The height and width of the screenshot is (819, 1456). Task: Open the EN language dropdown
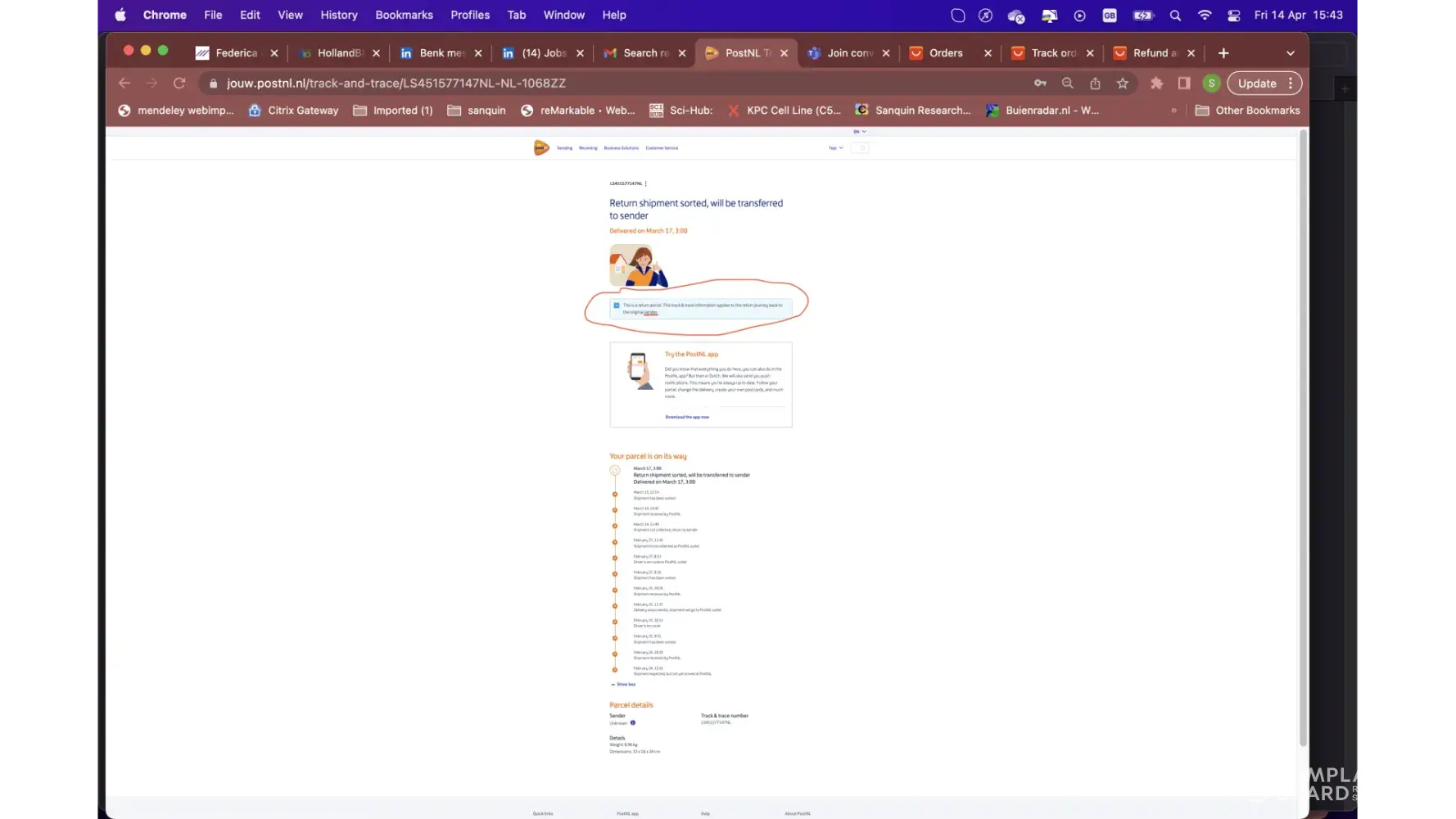[x=859, y=132]
